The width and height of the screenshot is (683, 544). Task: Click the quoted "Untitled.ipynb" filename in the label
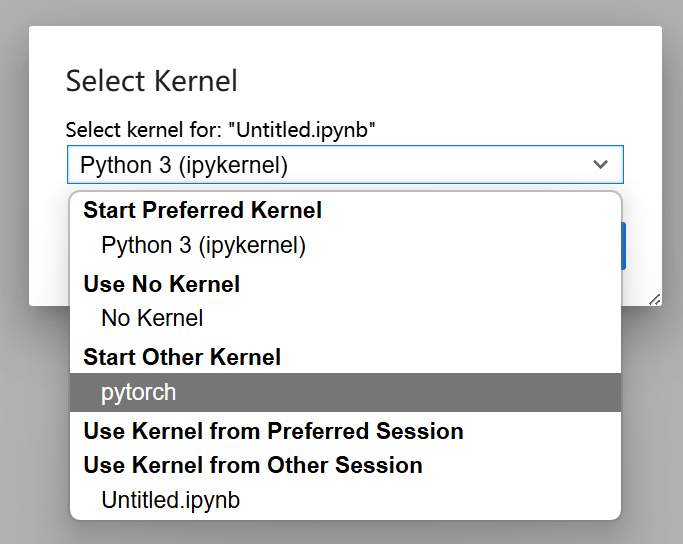click(x=301, y=130)
